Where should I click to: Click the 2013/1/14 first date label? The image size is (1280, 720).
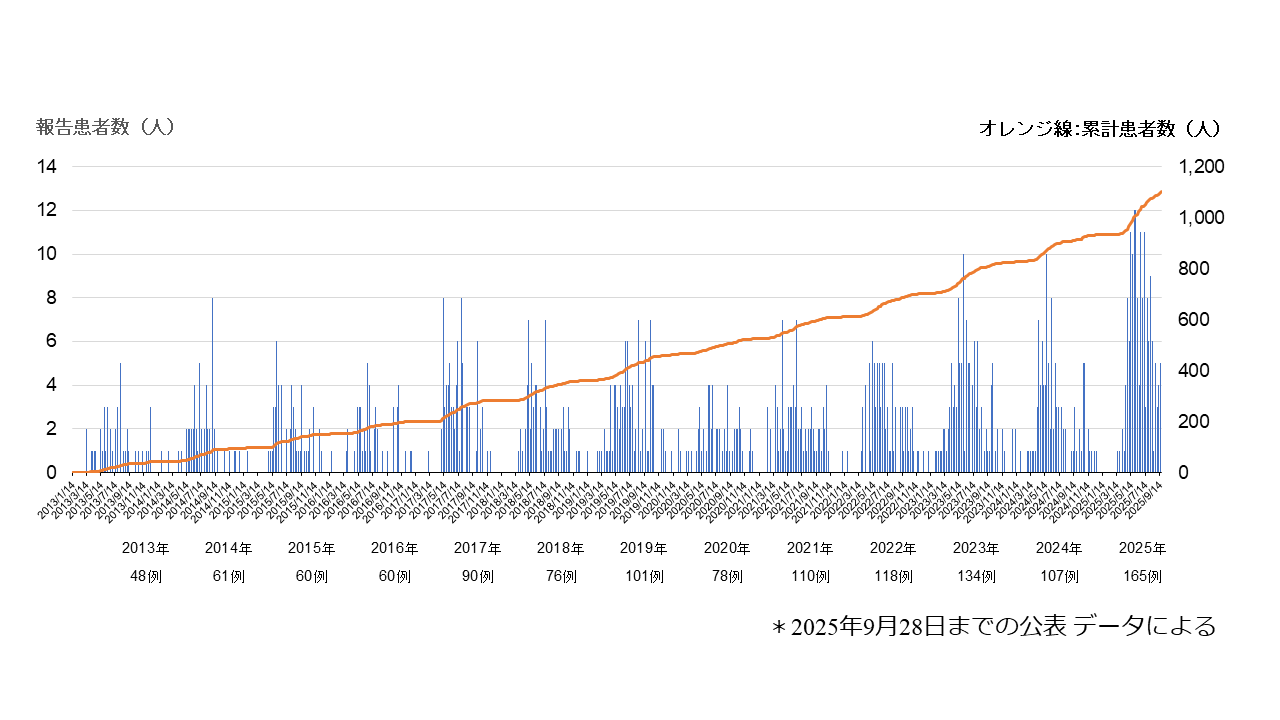pos(58,500)
